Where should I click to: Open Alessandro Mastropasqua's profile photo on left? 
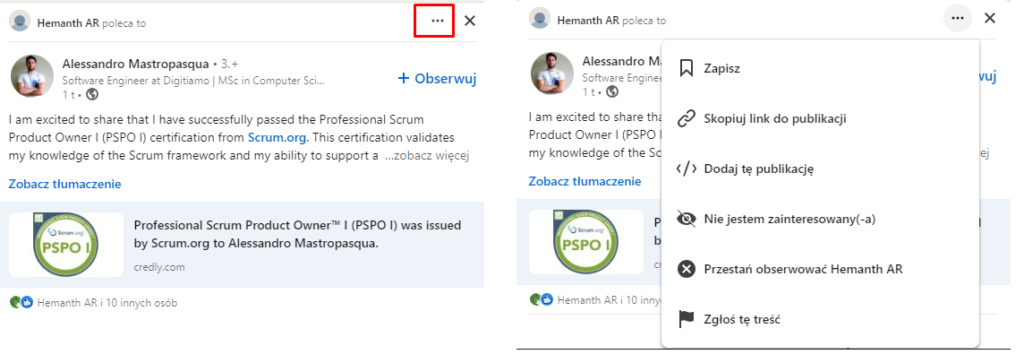[x=32, y=76]
